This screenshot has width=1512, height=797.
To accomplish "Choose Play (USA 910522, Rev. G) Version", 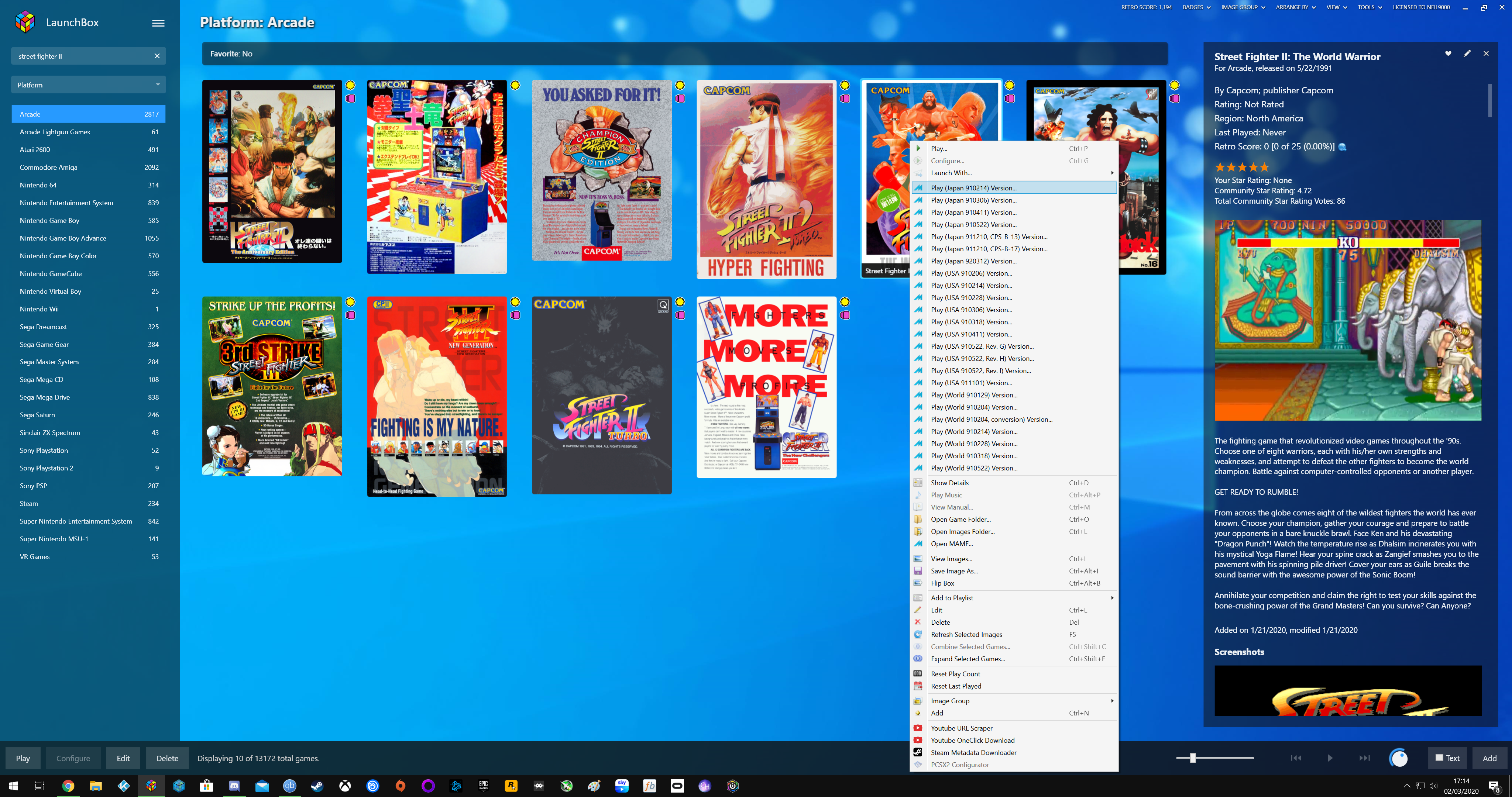I will point(1014,346).
